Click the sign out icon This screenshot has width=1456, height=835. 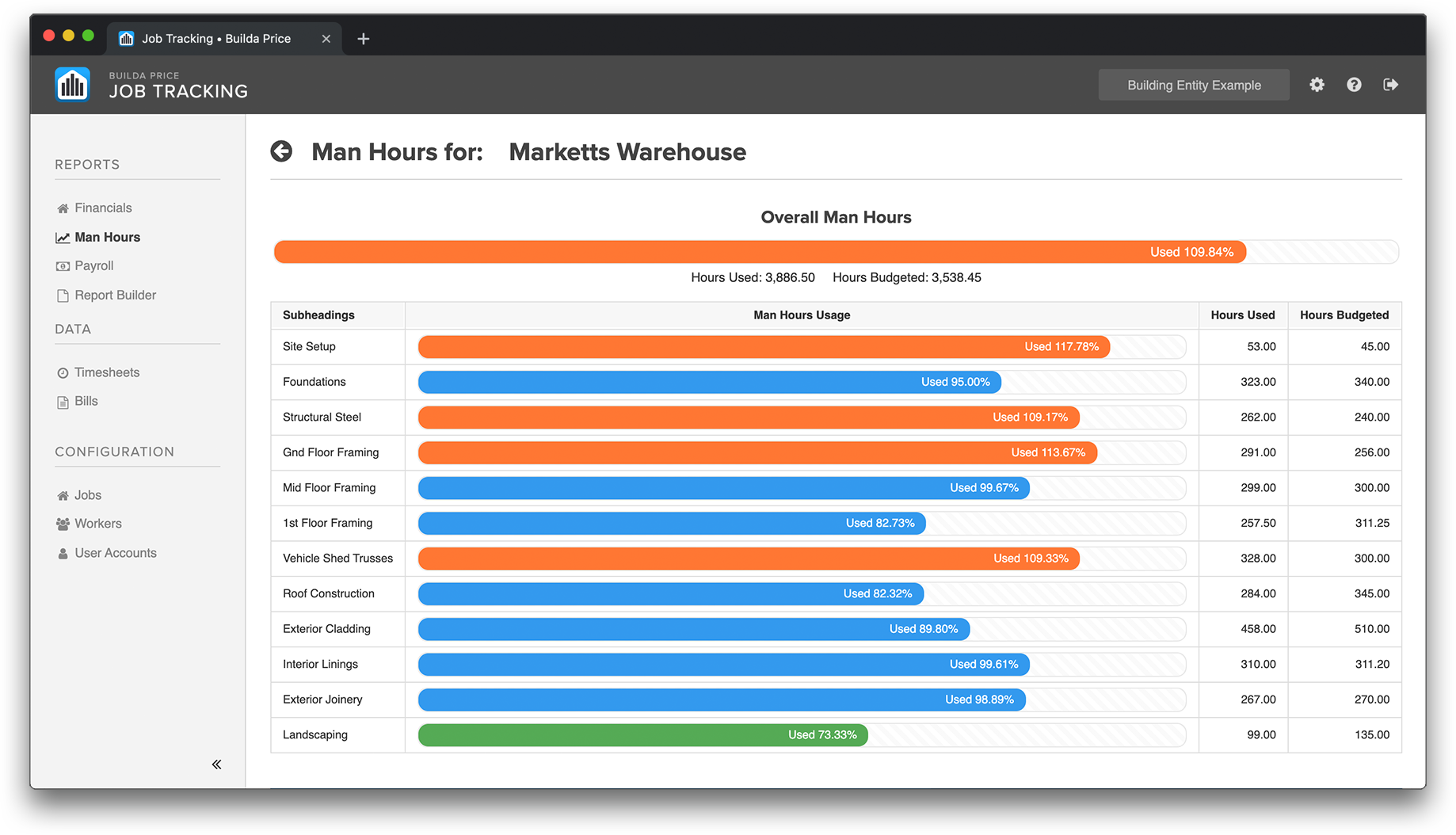[x=1390, y=85]
